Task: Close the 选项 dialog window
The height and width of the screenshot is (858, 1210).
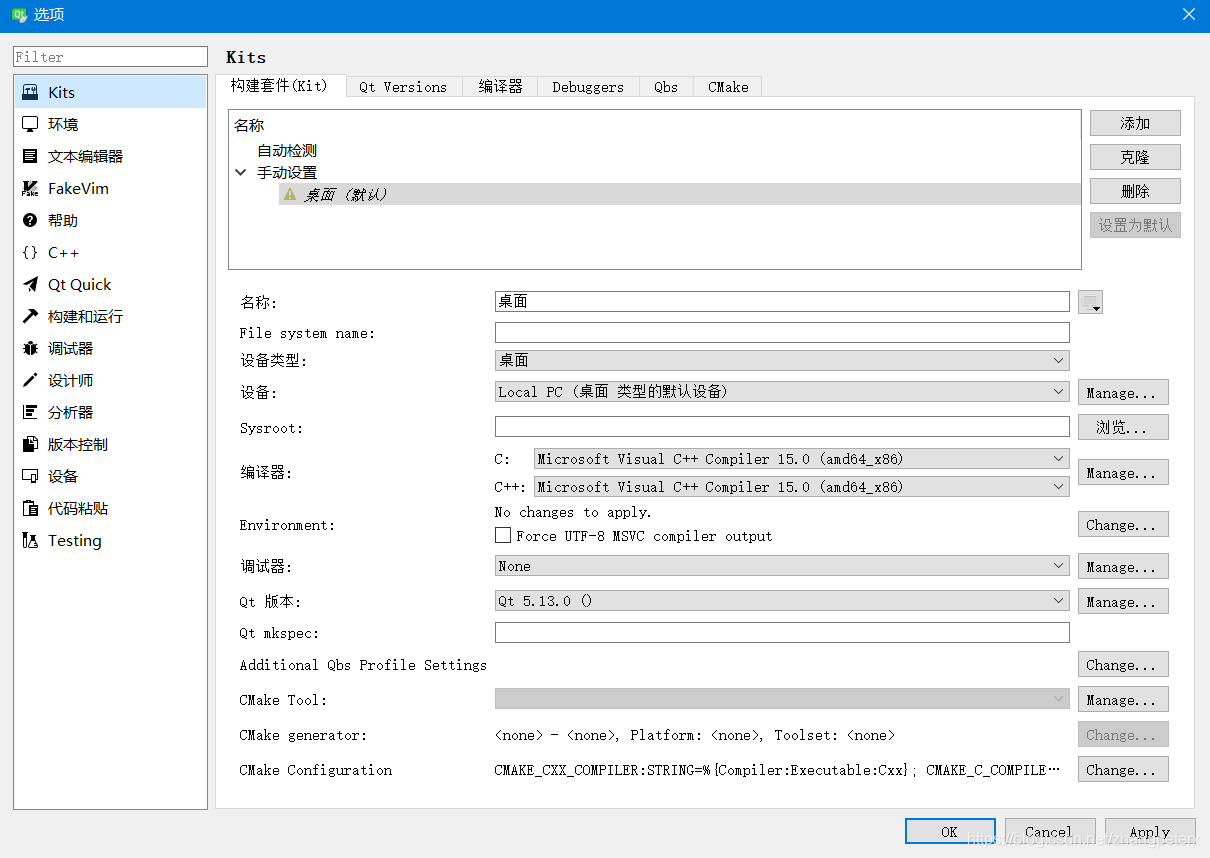Action: 1188,15
